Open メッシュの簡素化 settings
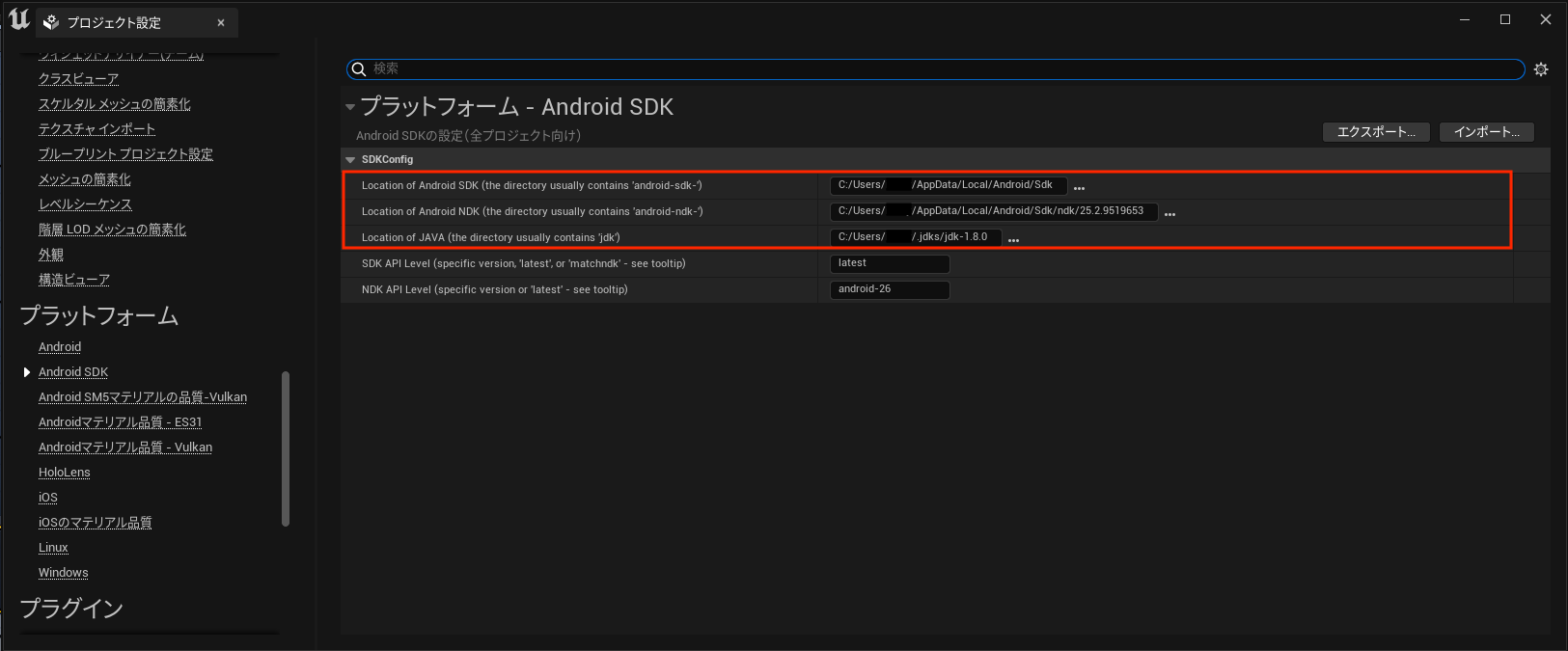Viewport: 1568px width, 651px height. click(85, 179)
